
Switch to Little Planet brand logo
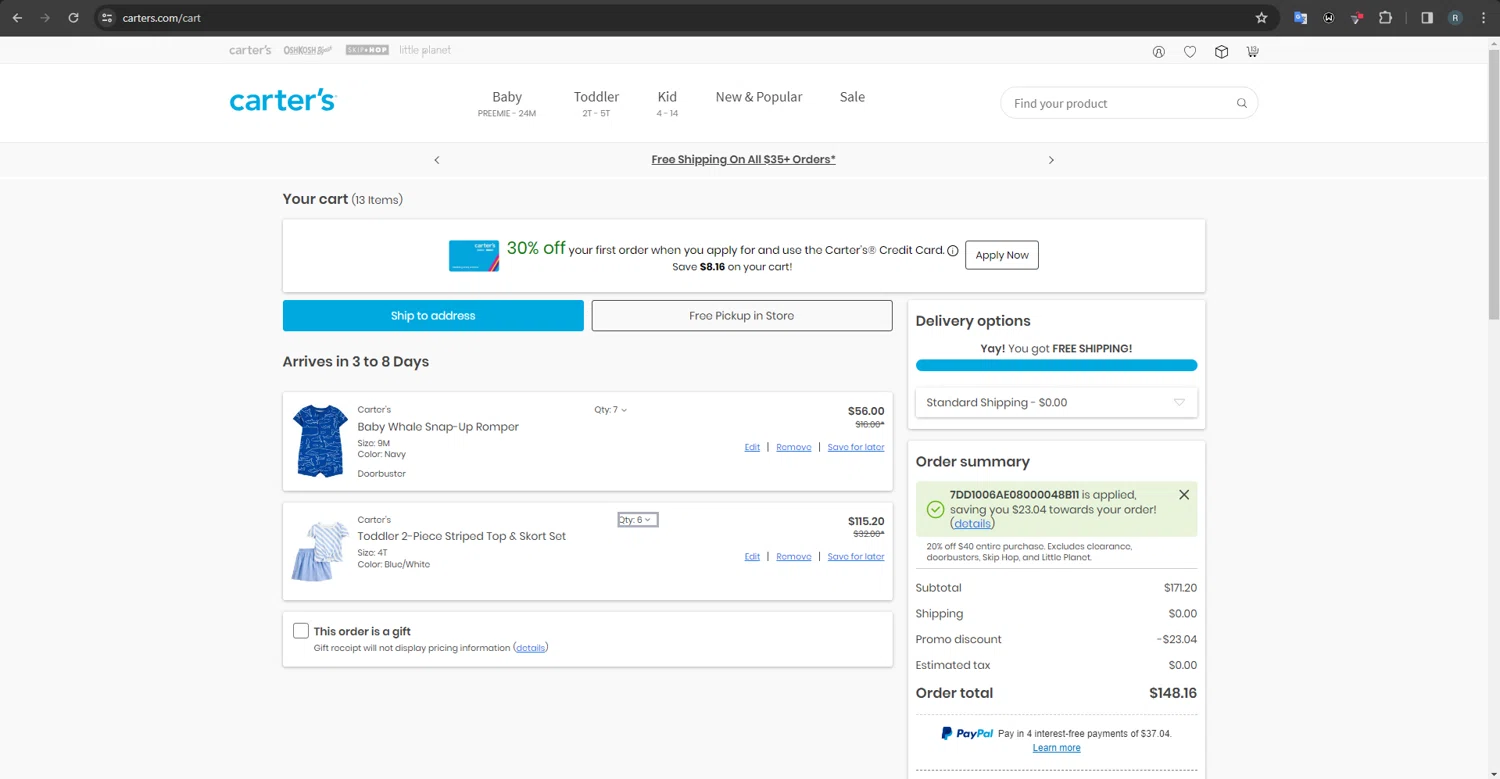coord(425,50)
